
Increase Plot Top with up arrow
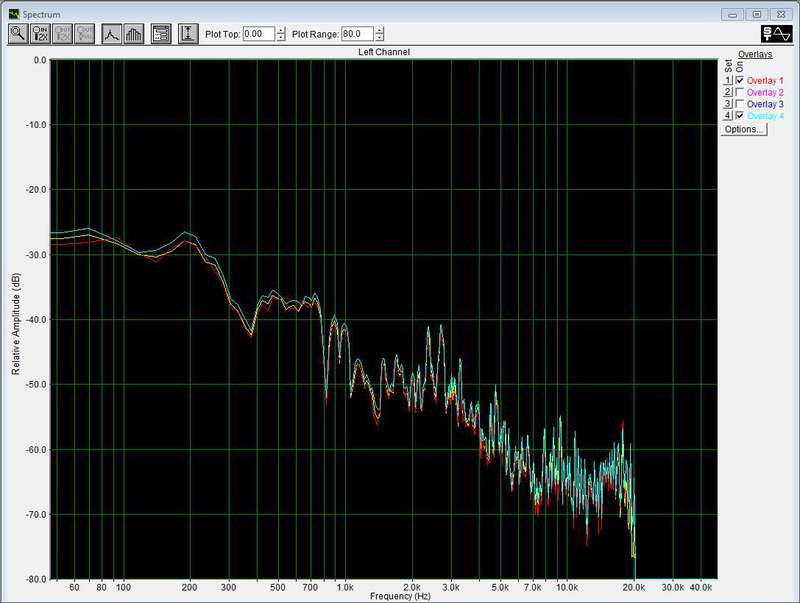pos(281,30)
